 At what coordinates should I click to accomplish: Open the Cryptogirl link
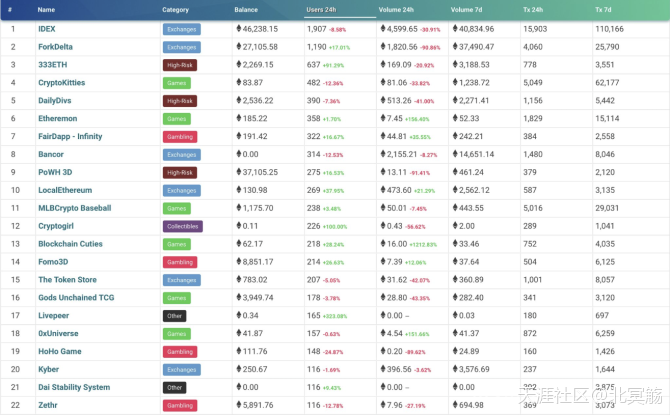[x=56, y=227]
